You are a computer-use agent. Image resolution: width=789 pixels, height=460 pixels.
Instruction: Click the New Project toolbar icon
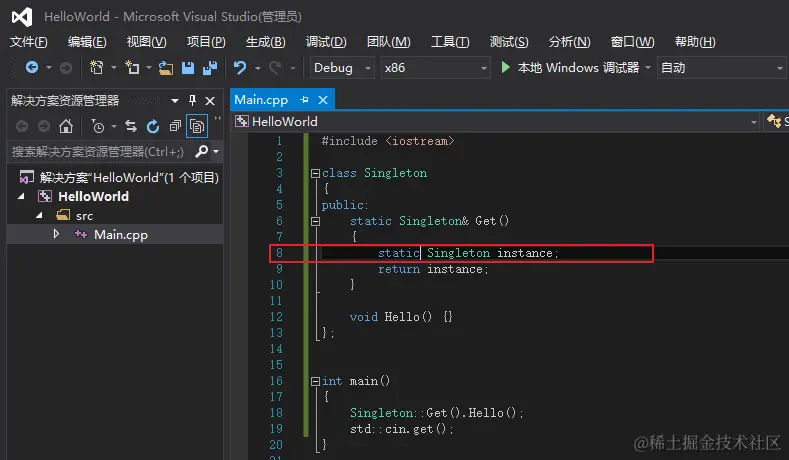pos(96,67)
